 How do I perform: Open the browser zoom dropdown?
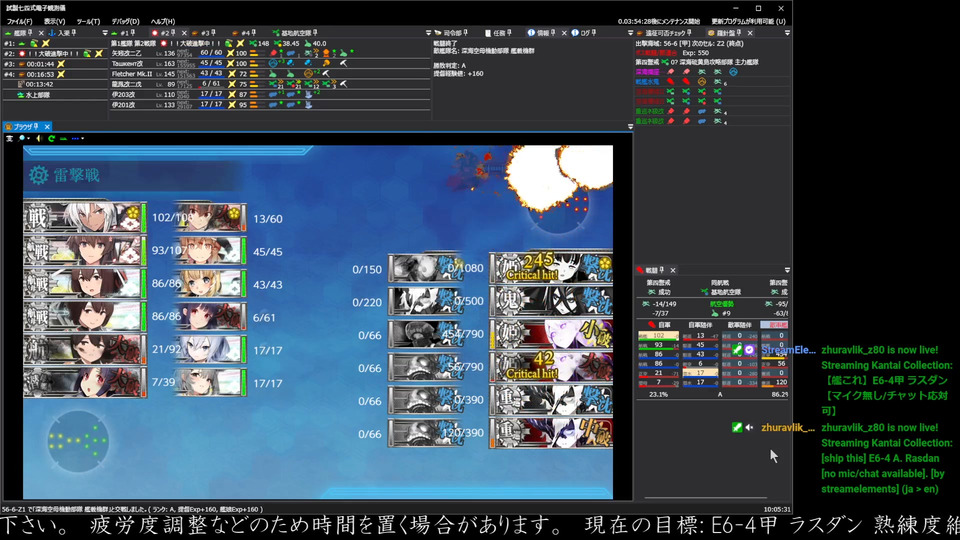pyautogui.click(x=24, y=139)
